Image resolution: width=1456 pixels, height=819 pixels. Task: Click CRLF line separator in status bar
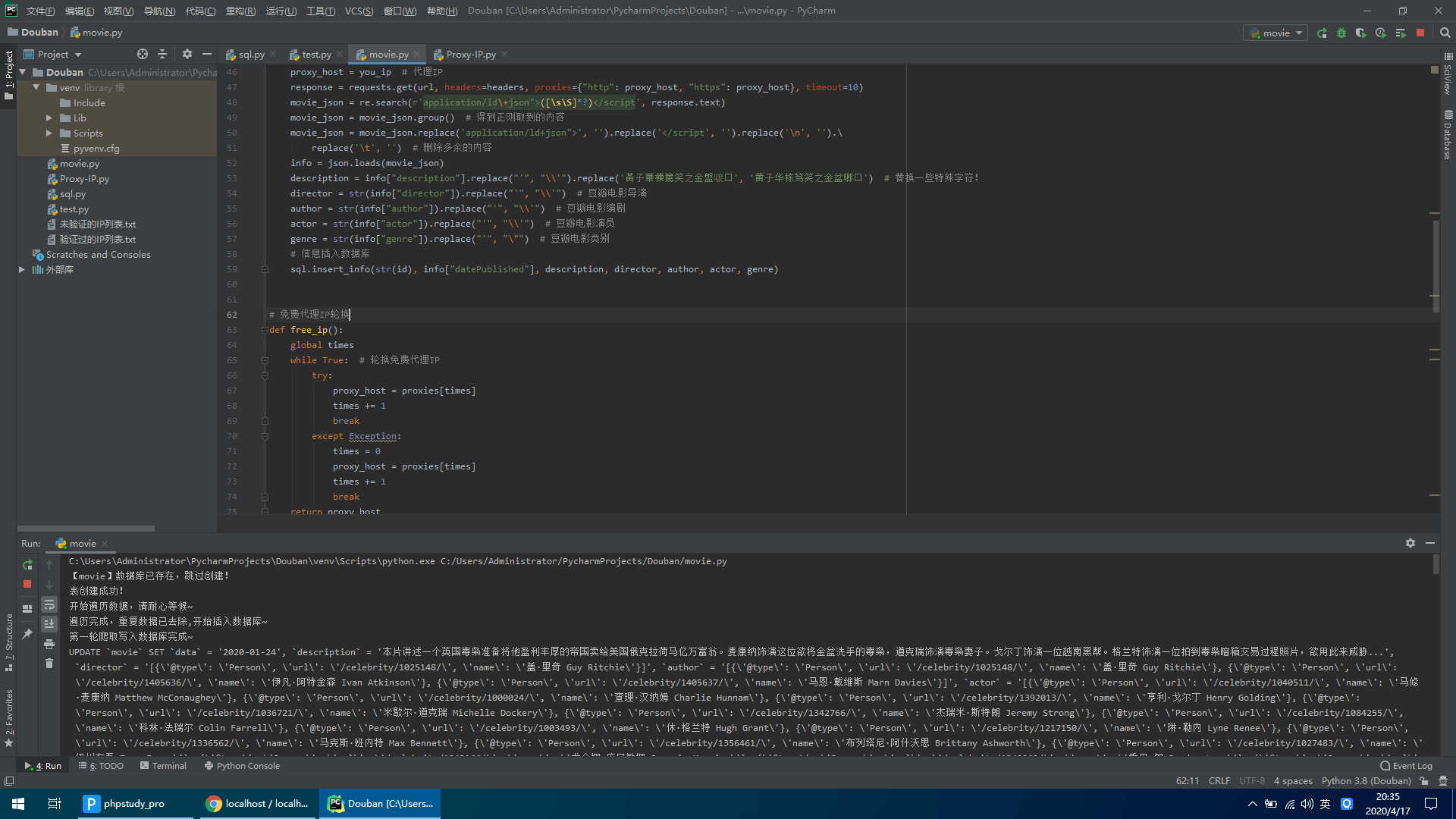[1219, 781]
